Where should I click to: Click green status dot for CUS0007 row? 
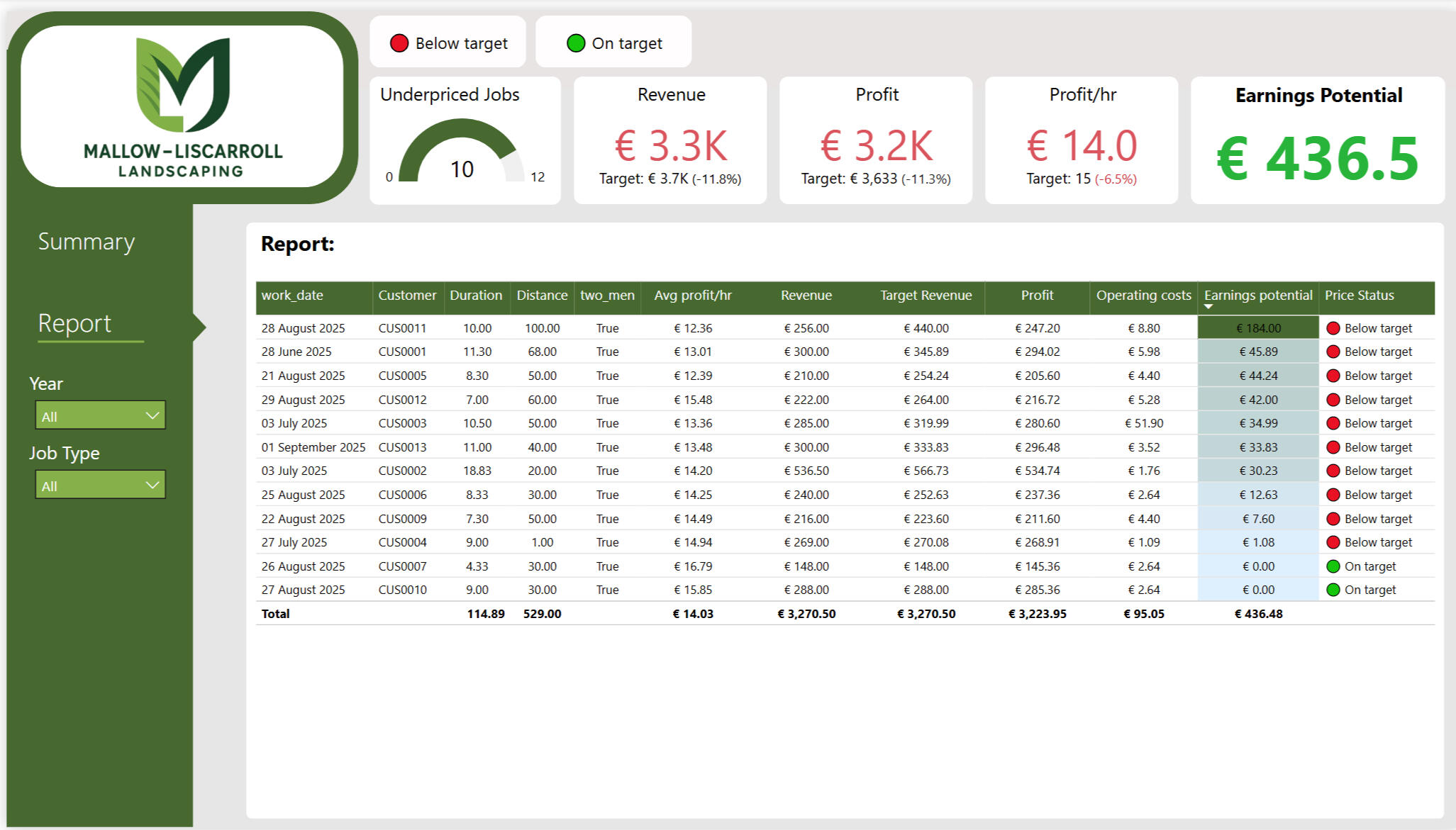pos(1333,566)
